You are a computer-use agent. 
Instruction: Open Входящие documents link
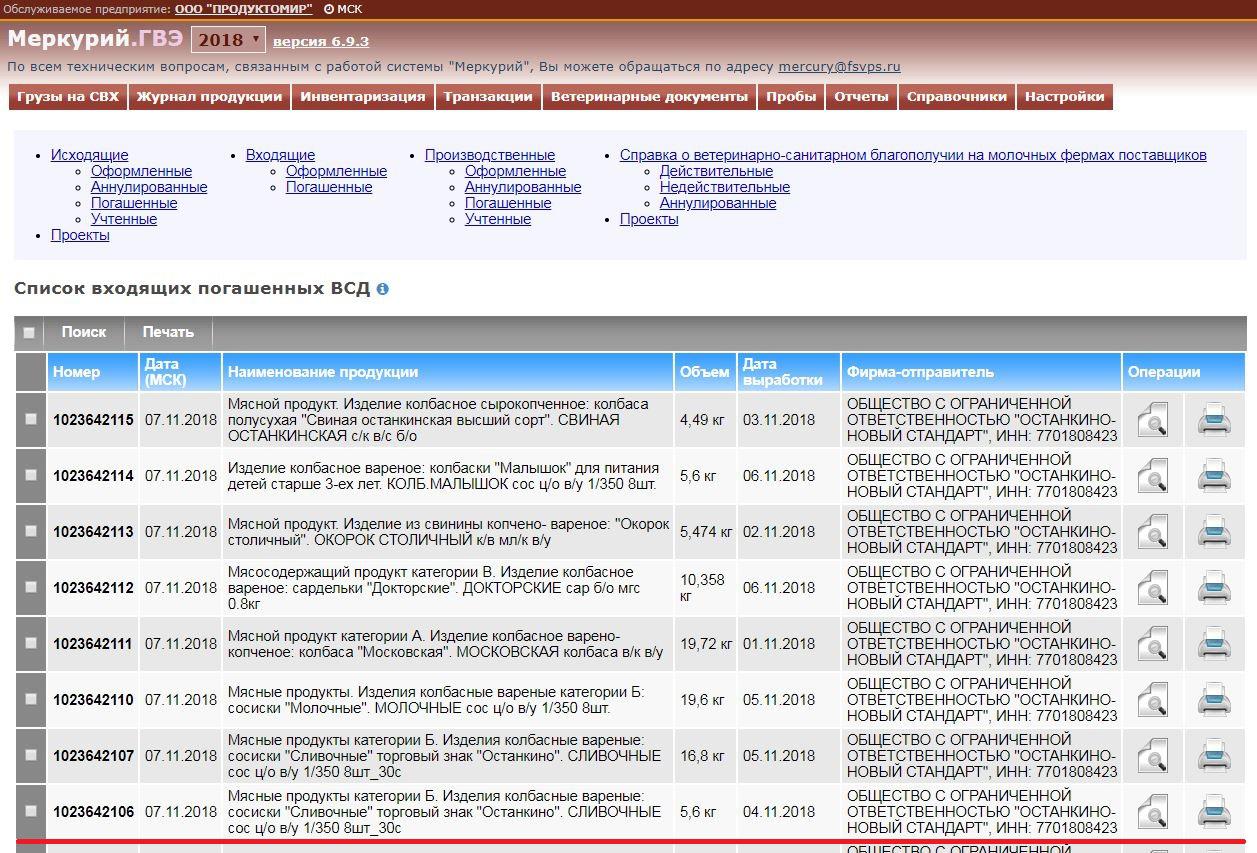point(280,155)
